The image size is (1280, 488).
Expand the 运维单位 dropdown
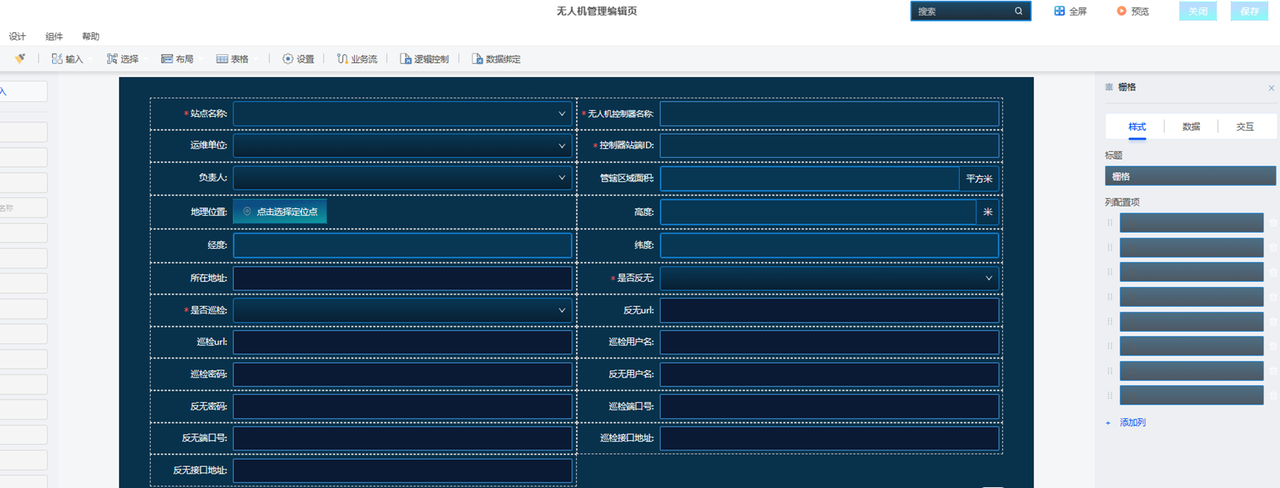(x=402, y=146)
